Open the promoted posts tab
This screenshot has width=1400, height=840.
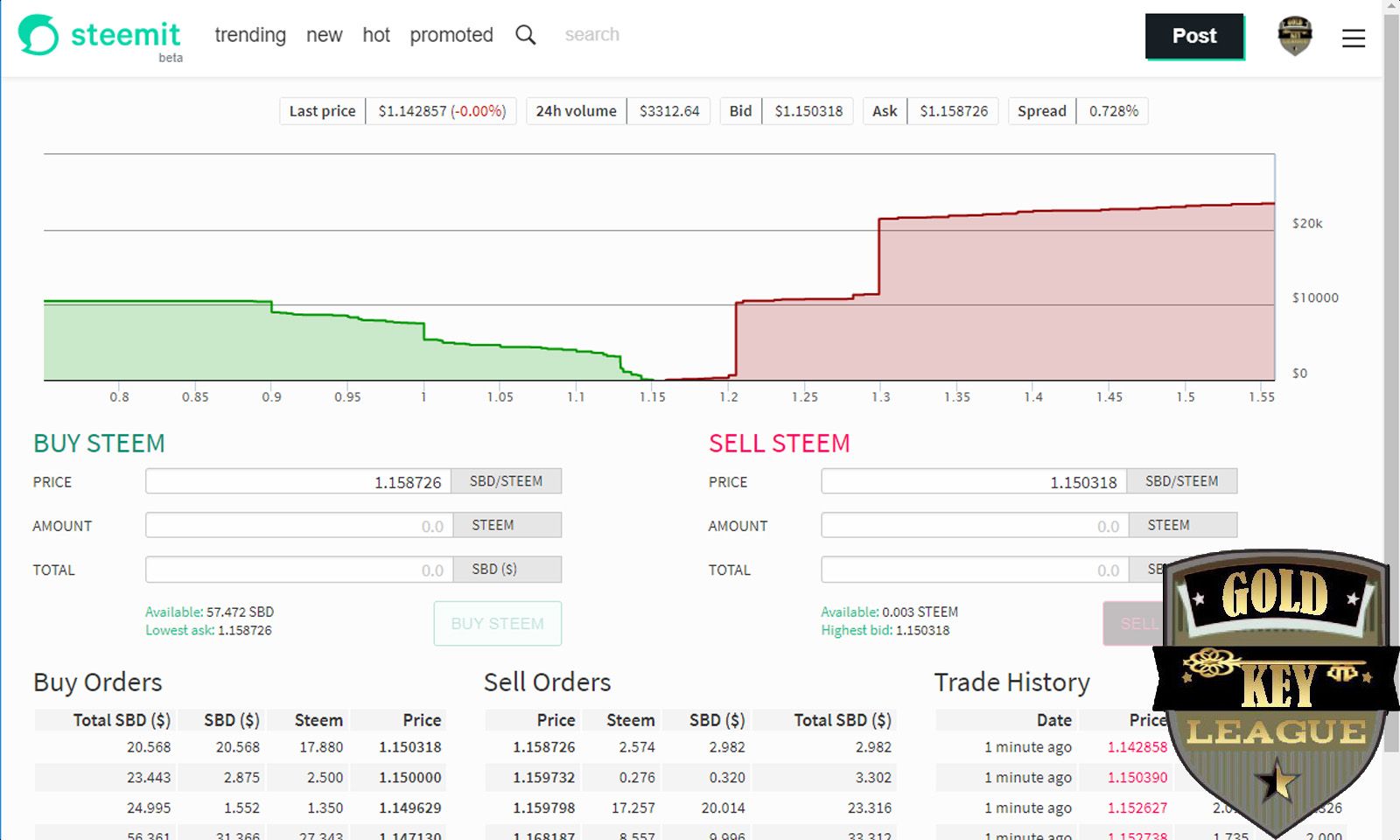point(451,35)
